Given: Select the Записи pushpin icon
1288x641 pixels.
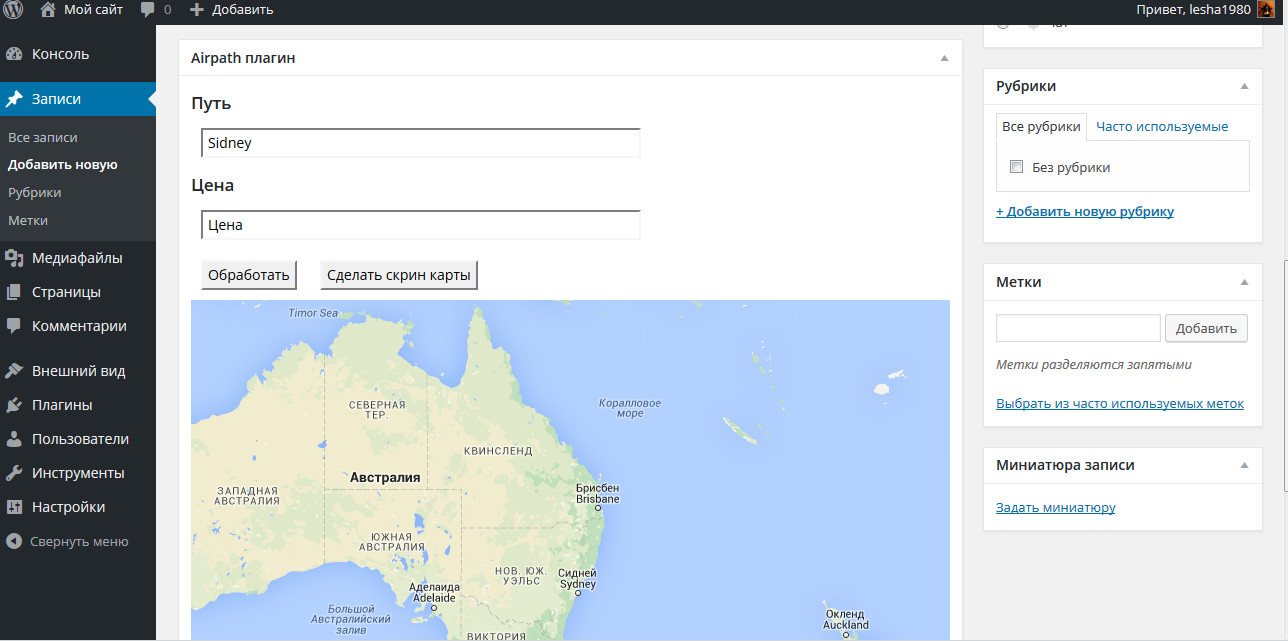Looking at the screenshot, I should click(14, 99).
